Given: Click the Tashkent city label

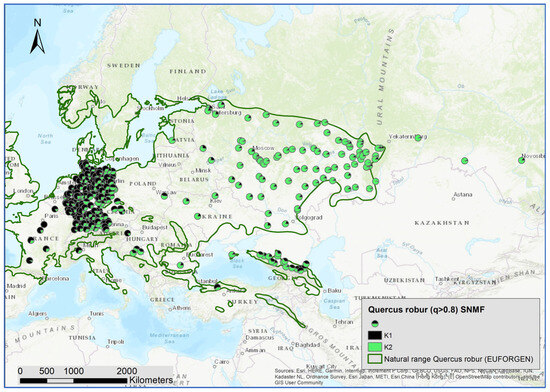Looking at the screenshot, I should point(447,279).
